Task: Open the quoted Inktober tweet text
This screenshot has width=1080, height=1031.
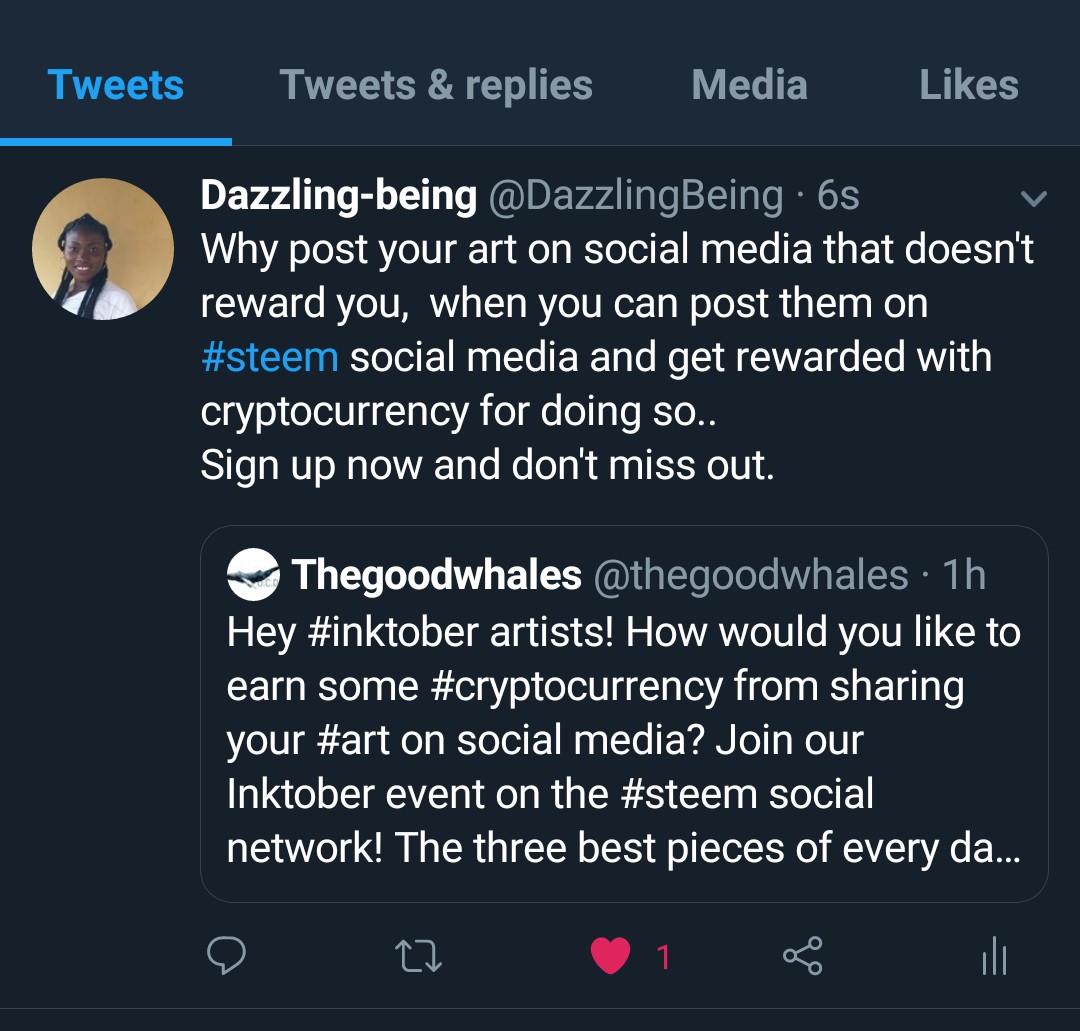Action: pyautogui.click(x=622, y=740)
